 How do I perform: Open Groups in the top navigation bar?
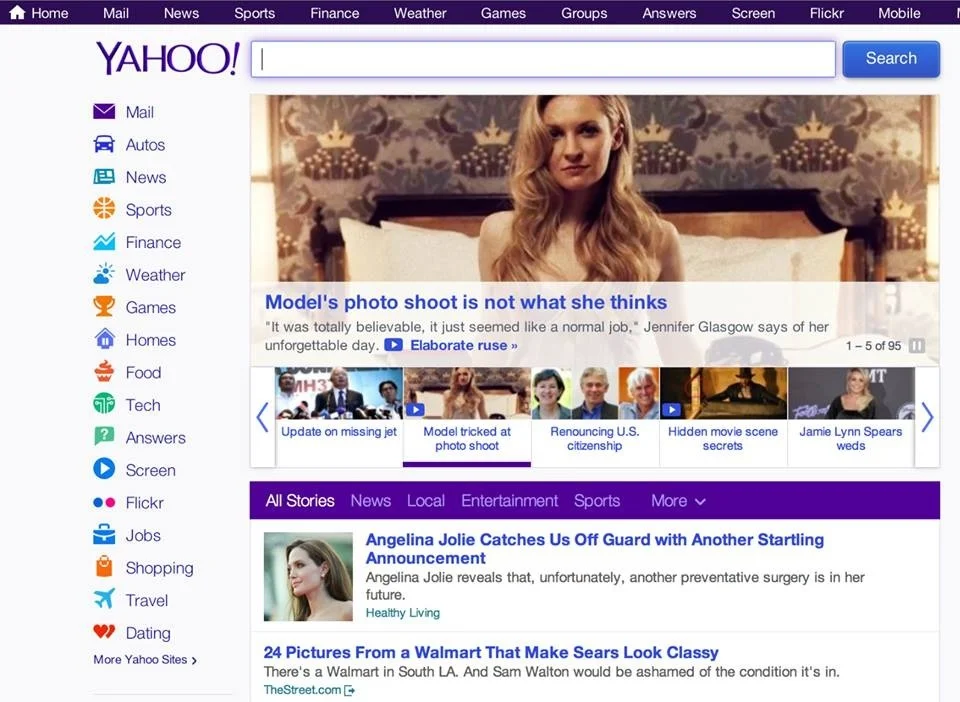pyautogui.click(x=584, y=13)
